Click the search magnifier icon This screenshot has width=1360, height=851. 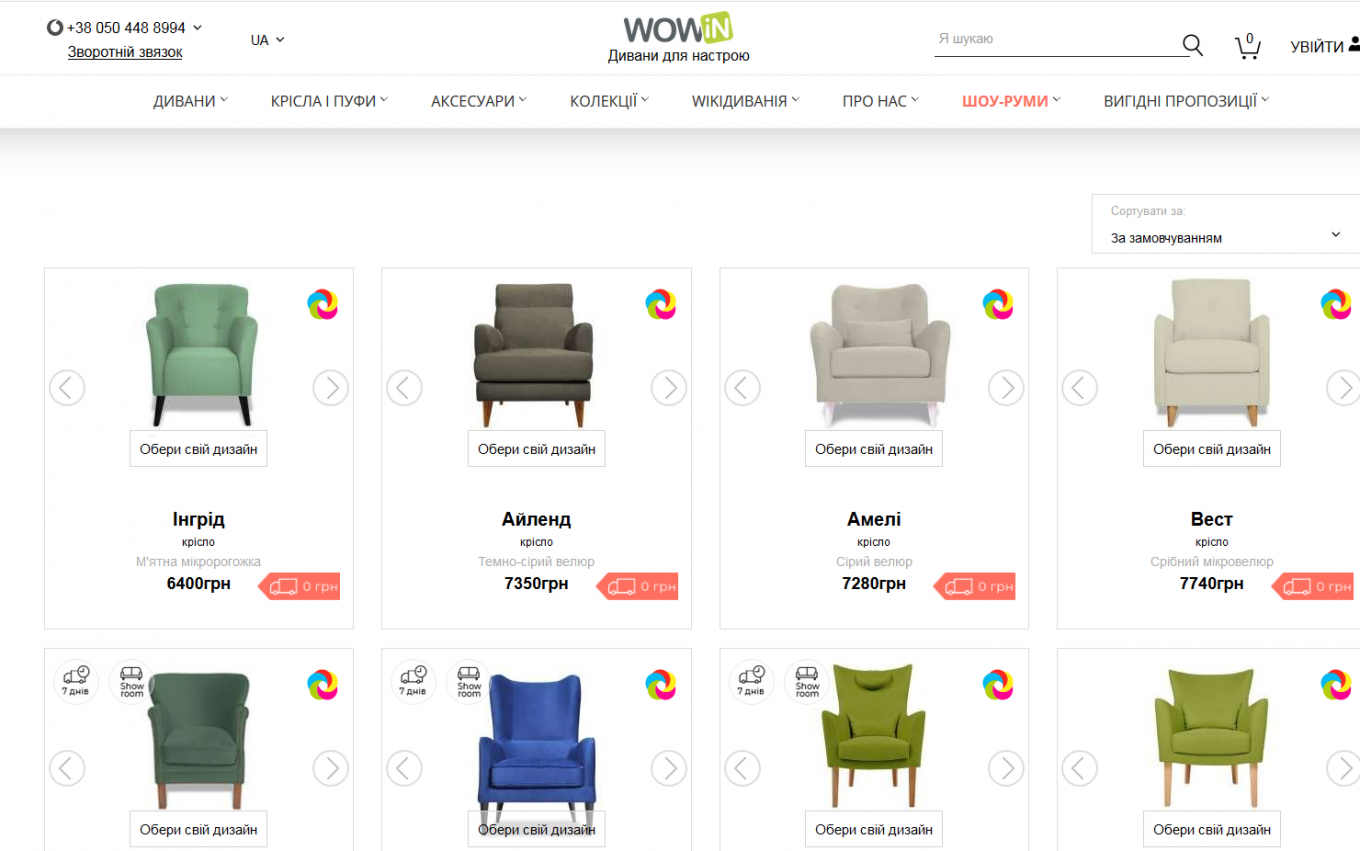(x=1192, y=45)
